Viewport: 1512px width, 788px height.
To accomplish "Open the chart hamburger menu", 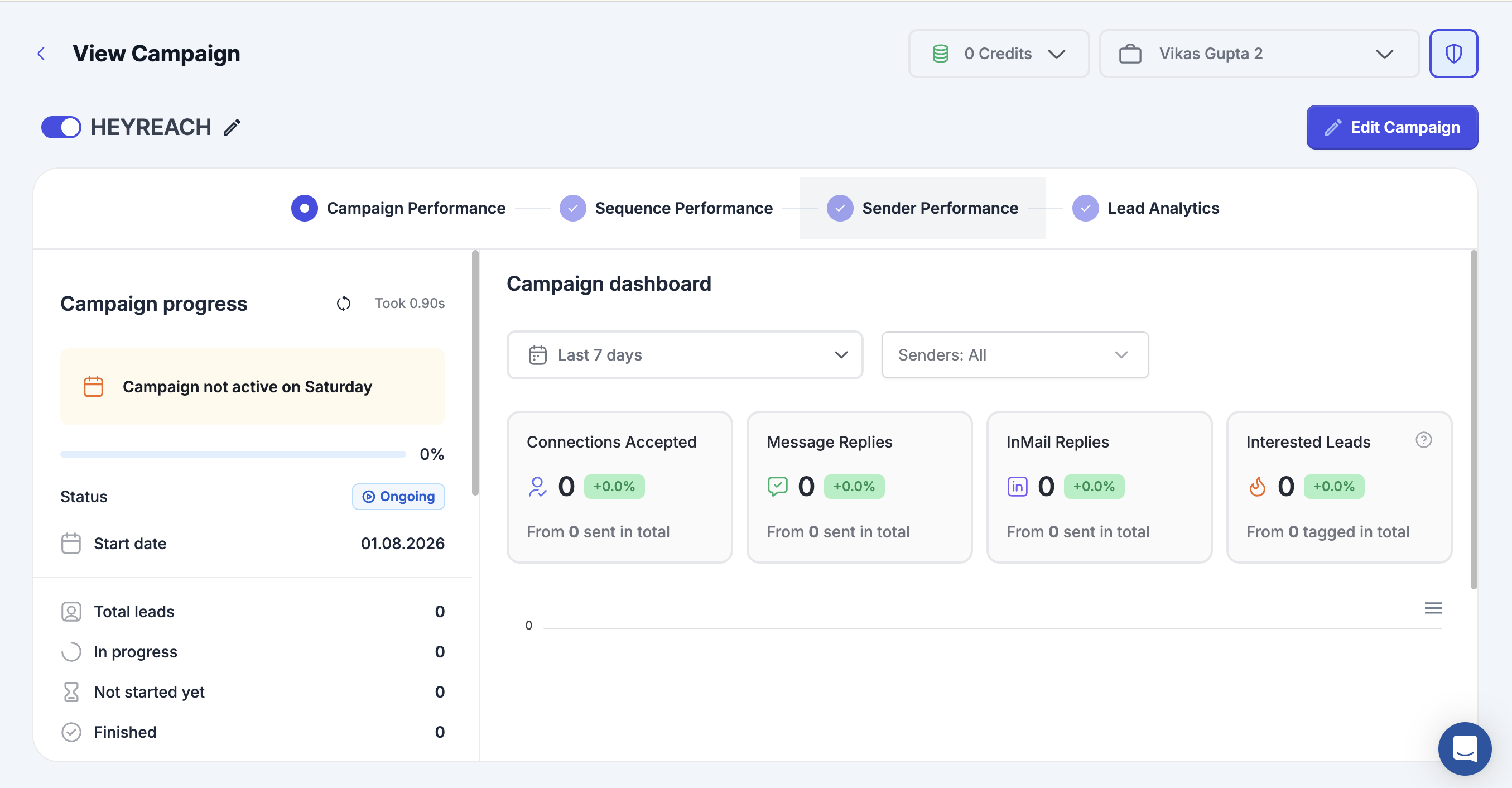I will [x=1433, y=608].
